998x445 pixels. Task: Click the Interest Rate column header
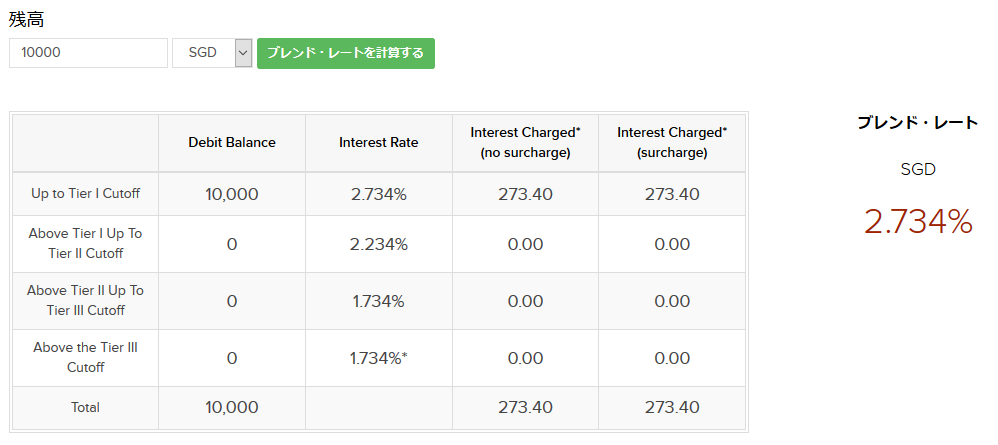[379, 143]
